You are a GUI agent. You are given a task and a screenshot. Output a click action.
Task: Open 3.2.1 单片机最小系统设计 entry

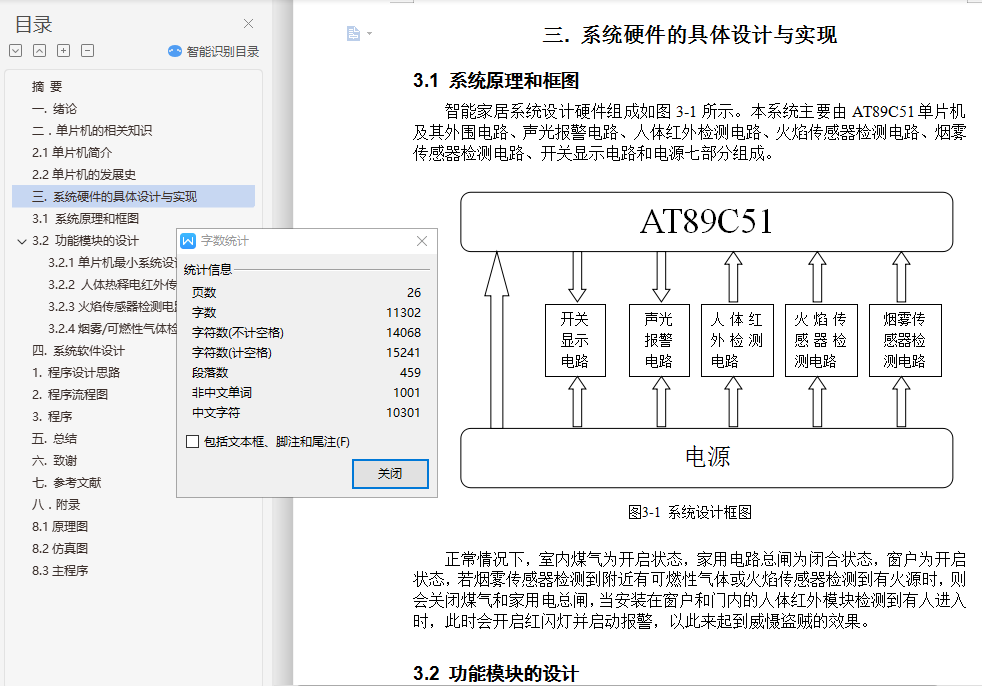[113, 262]
